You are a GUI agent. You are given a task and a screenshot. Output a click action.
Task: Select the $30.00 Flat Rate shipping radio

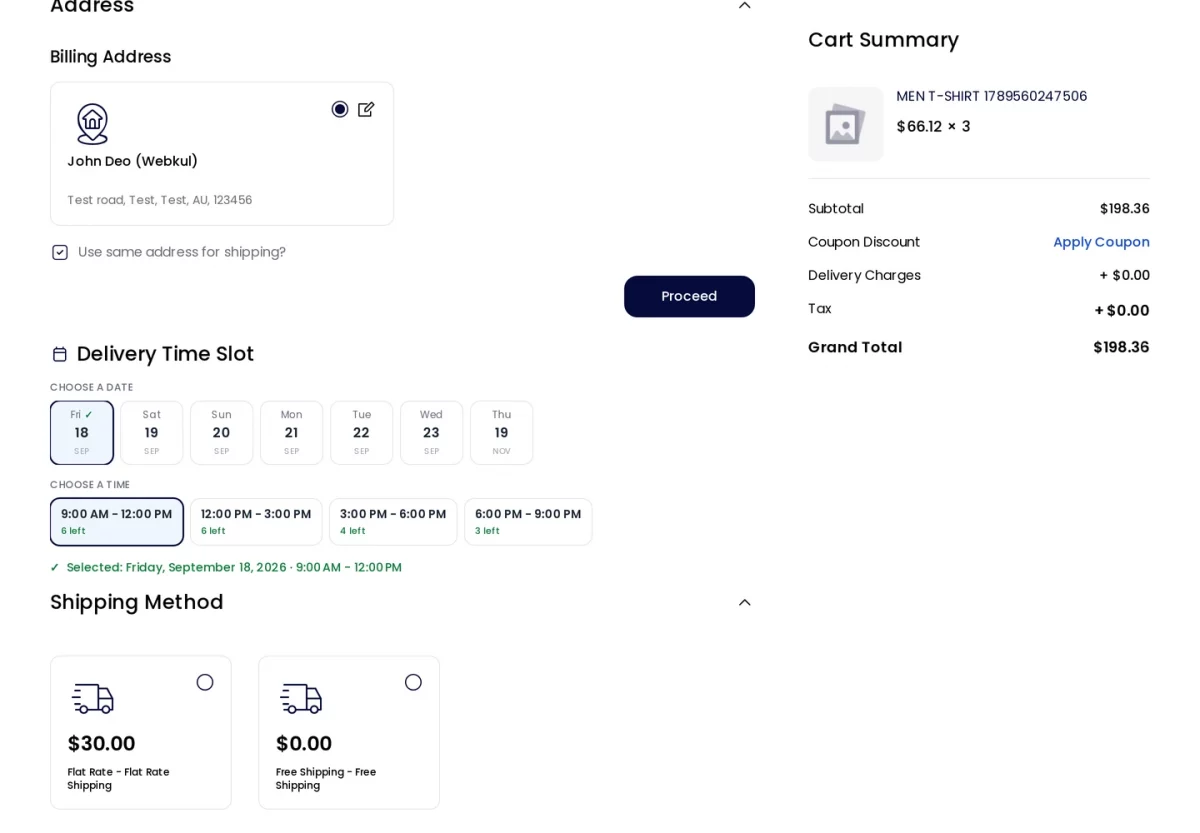point(205,682)
